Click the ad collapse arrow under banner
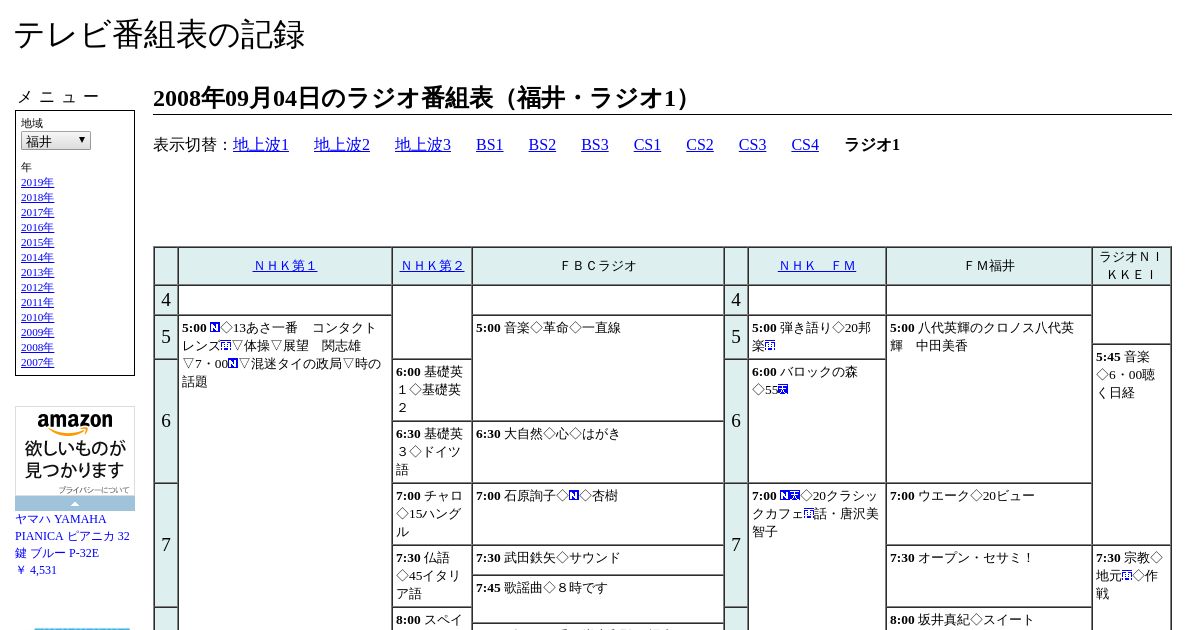Image resolution: width=1200 pixels, height=630 pixels. coord(75,503)
